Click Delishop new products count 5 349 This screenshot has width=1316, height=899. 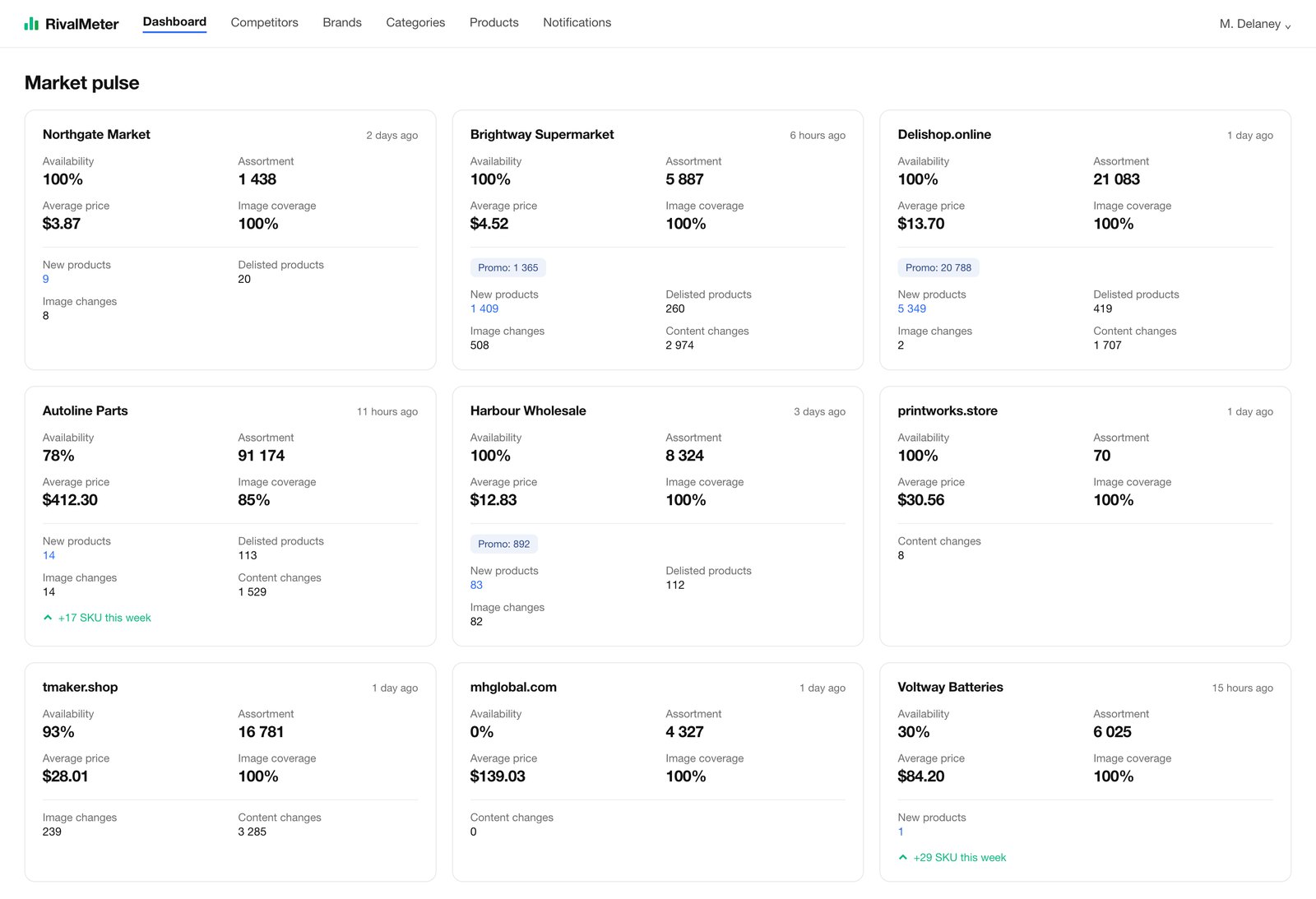click(911, 308)
